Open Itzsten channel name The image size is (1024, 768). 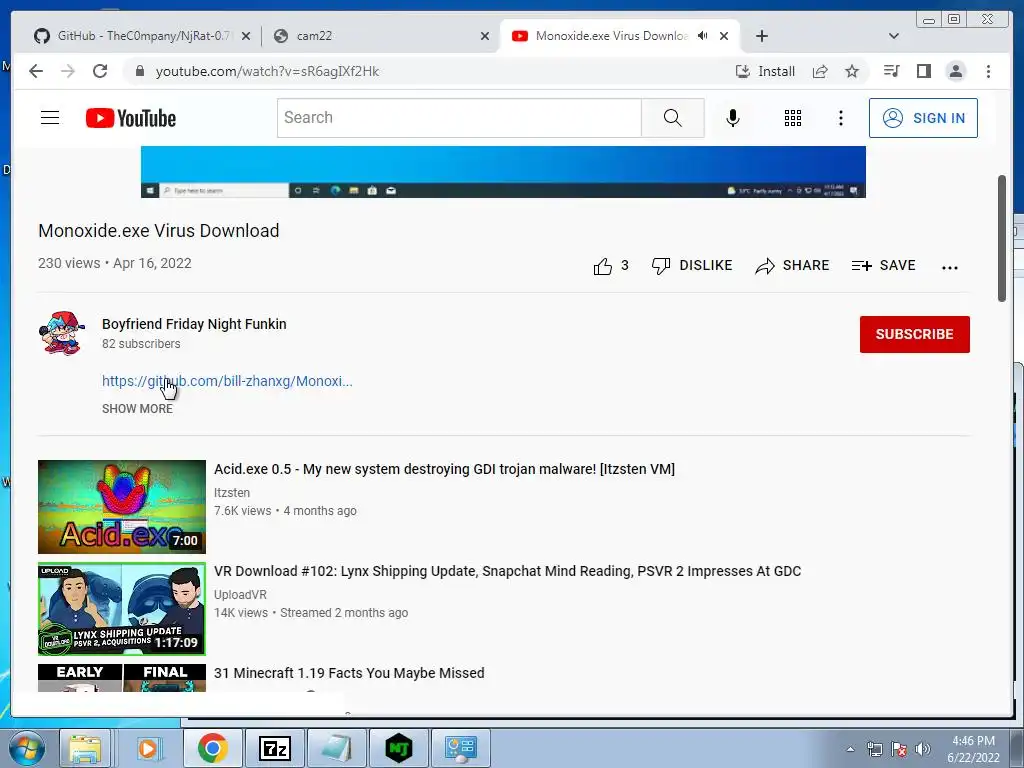[232, 492]
